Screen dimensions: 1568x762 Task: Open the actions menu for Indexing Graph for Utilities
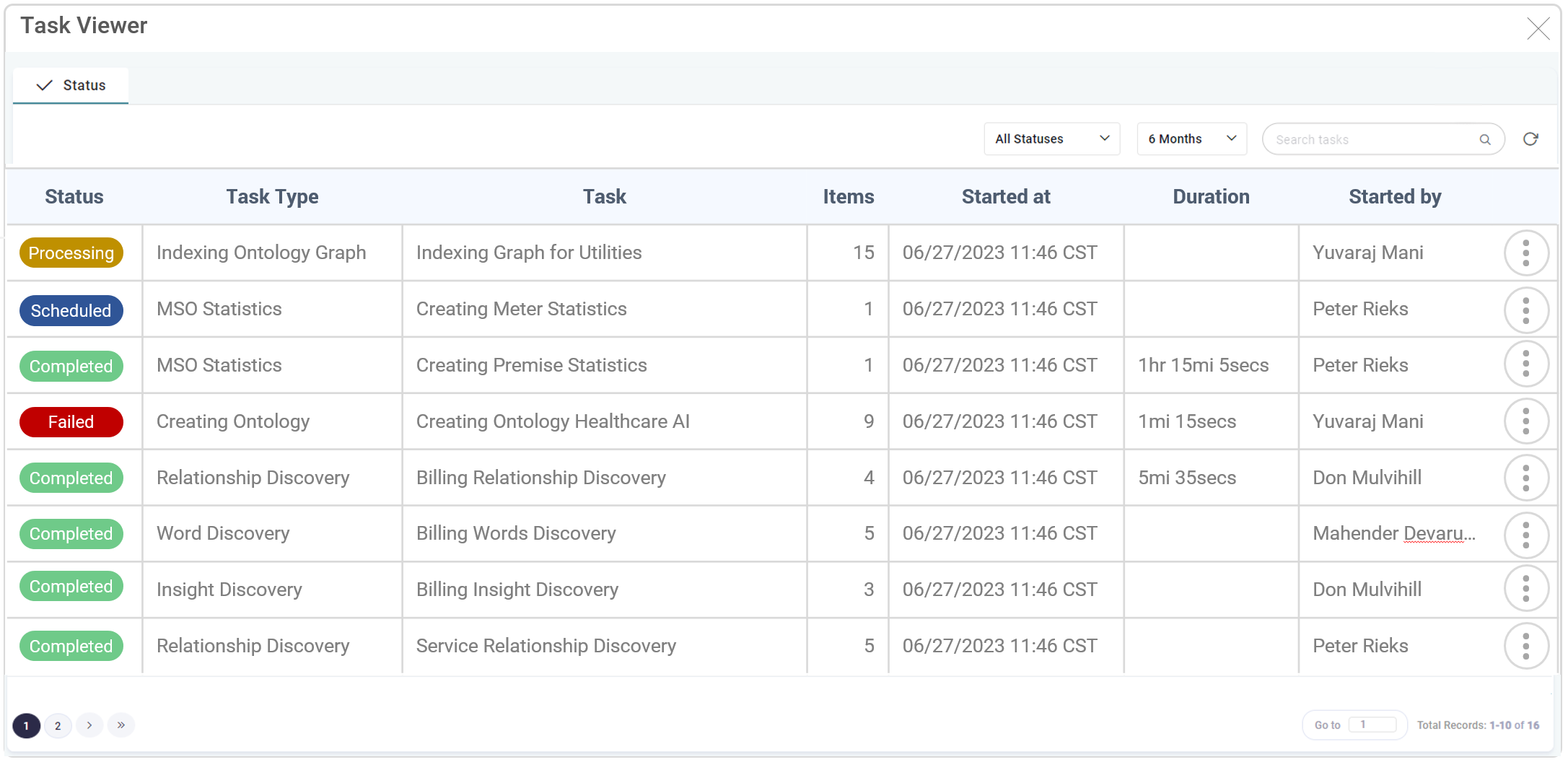coord(1525,253)
